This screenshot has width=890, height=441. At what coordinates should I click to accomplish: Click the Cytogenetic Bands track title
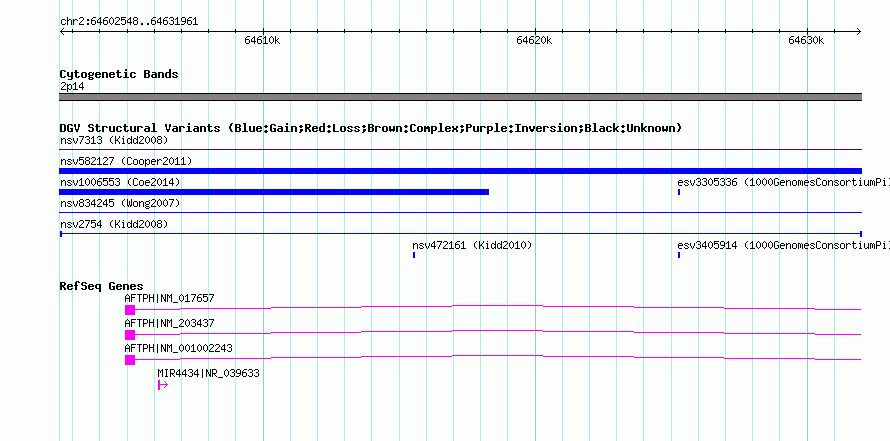pos(119,74)
